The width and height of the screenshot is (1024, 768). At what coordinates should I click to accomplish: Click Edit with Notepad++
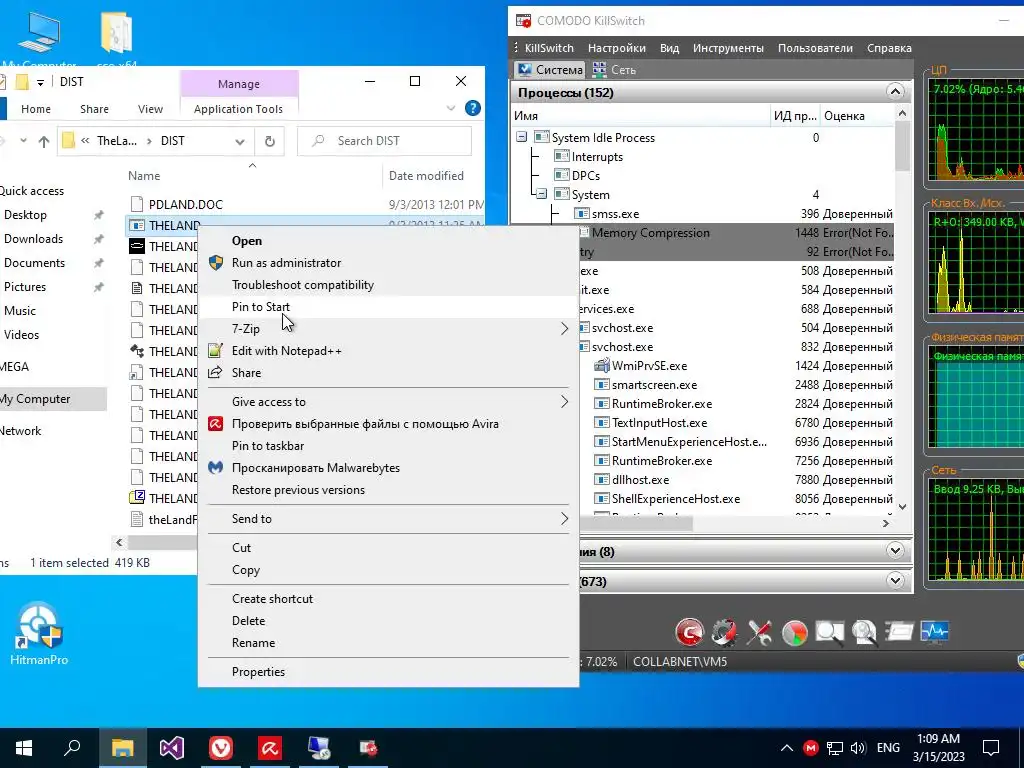[x=388, y=351]
